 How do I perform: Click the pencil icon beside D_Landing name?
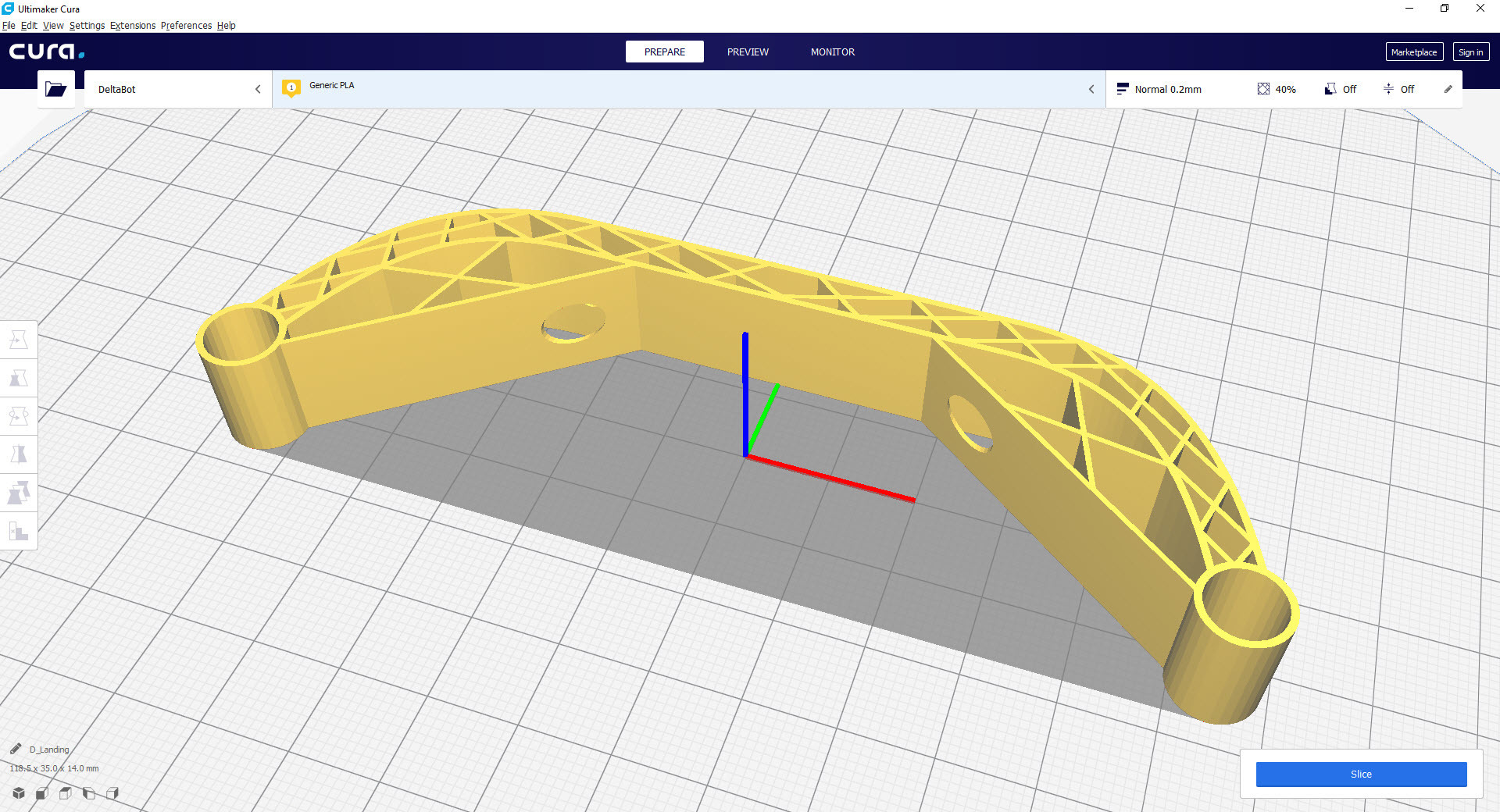(16, 749)
